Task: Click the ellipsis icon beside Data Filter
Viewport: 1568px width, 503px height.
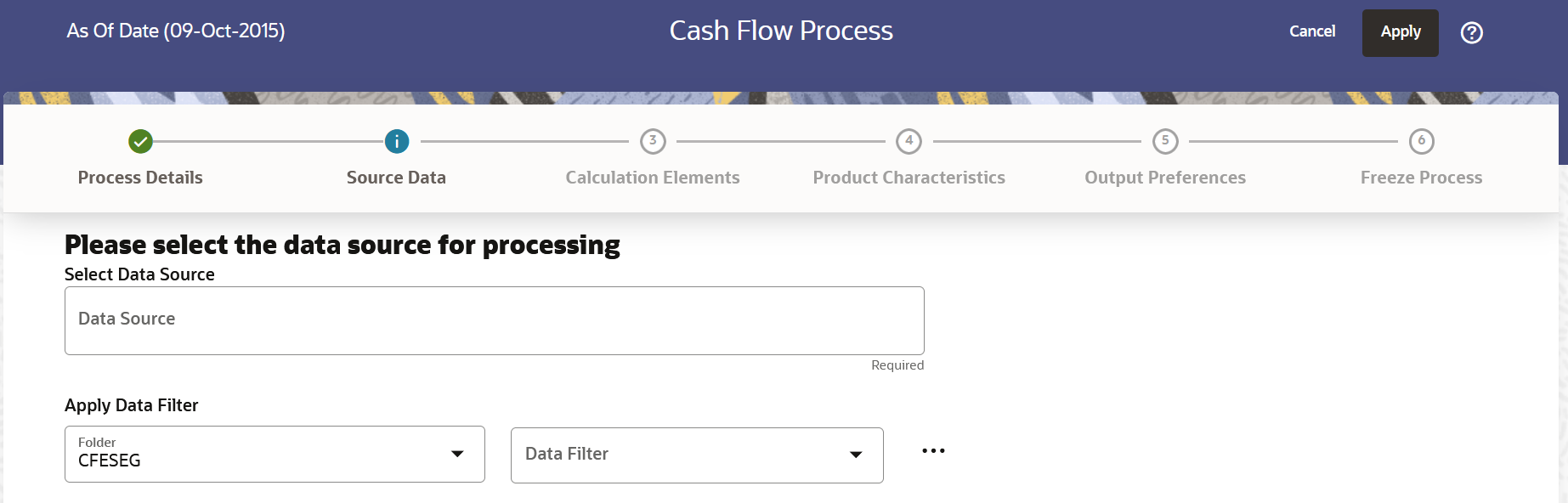Action: pyautogui.click(x=933, y=450)
